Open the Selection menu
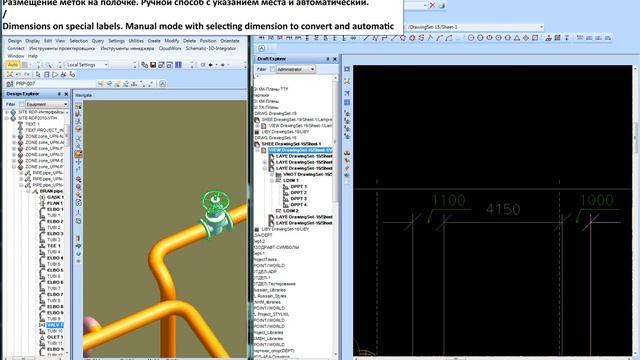The image size is (640, 360). pos(78,41)
